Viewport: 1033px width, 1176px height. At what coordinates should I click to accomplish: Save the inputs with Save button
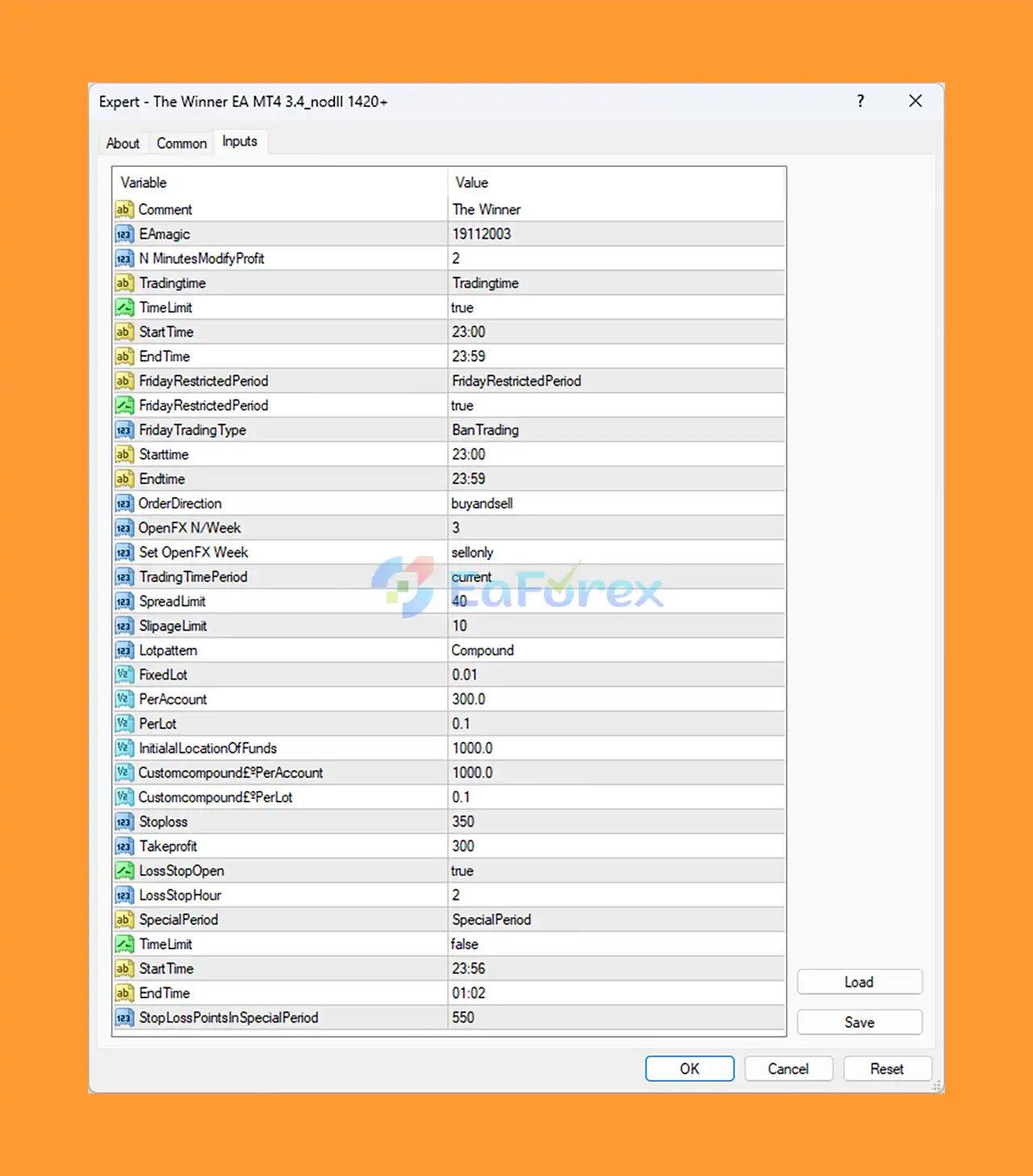coord(859,1023)
